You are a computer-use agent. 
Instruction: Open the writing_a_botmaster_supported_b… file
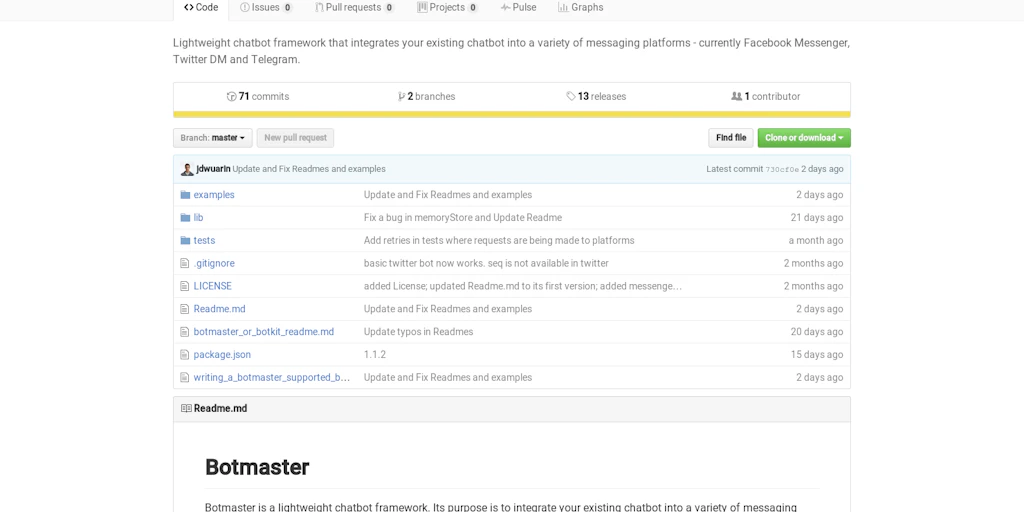(x=272, y=377)
